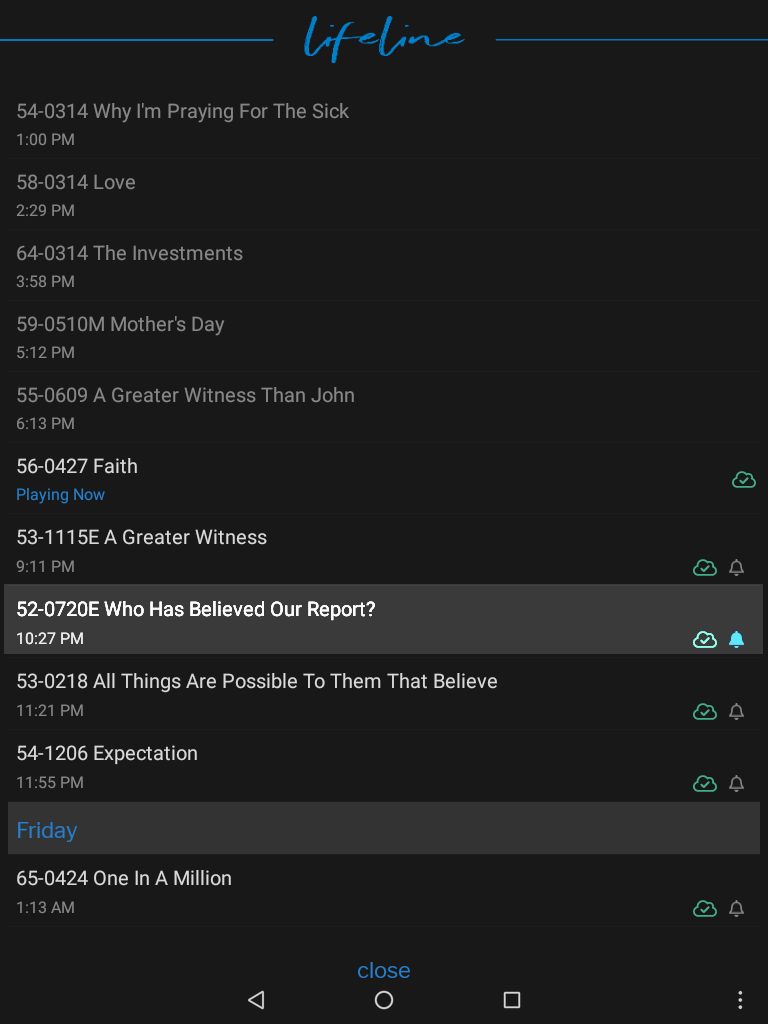Click the close link at bottom
This screenshot has width=768, height=1024.
pyautogui.click(x=384, y=970)
